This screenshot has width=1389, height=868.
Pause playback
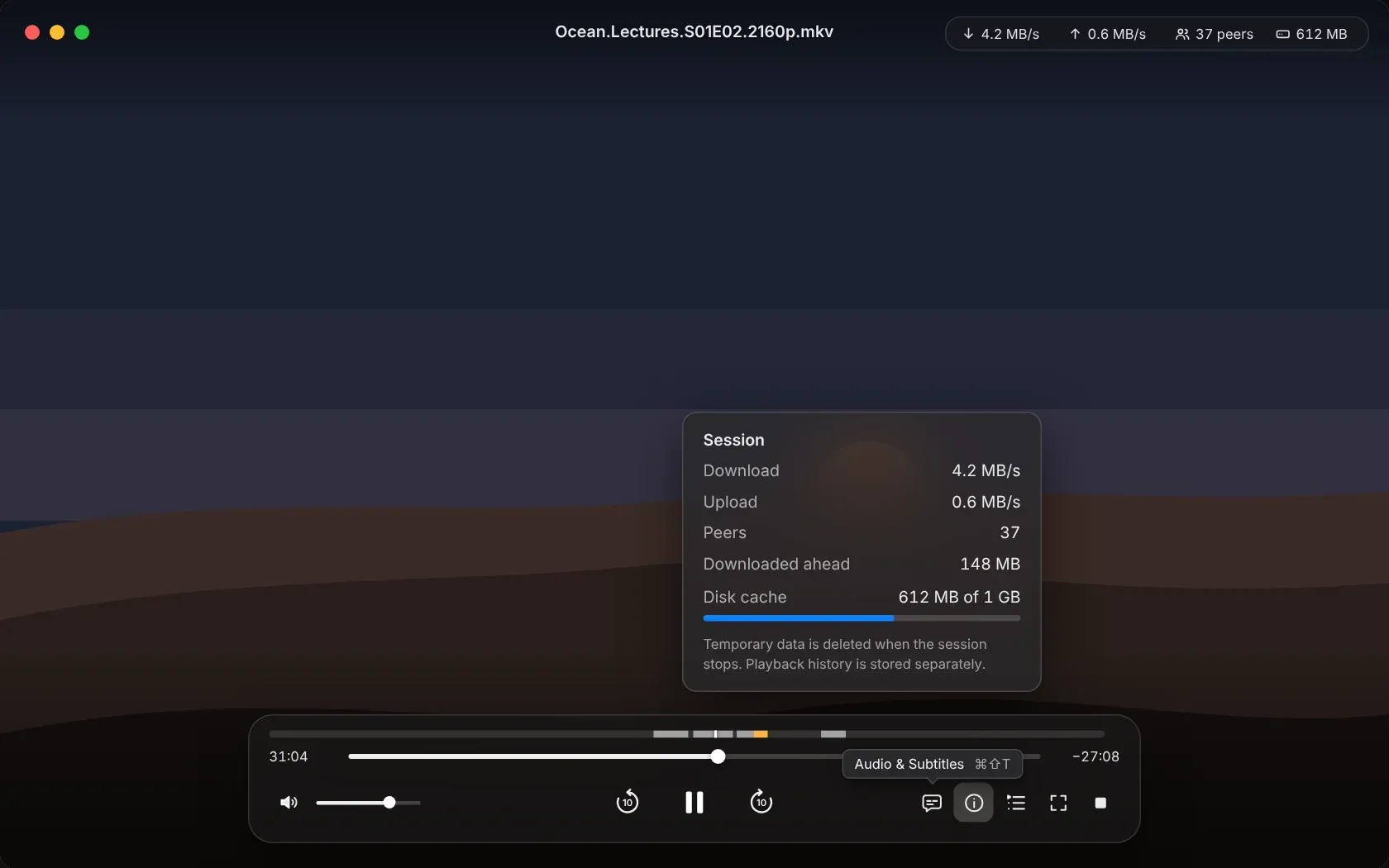(694, 802)
